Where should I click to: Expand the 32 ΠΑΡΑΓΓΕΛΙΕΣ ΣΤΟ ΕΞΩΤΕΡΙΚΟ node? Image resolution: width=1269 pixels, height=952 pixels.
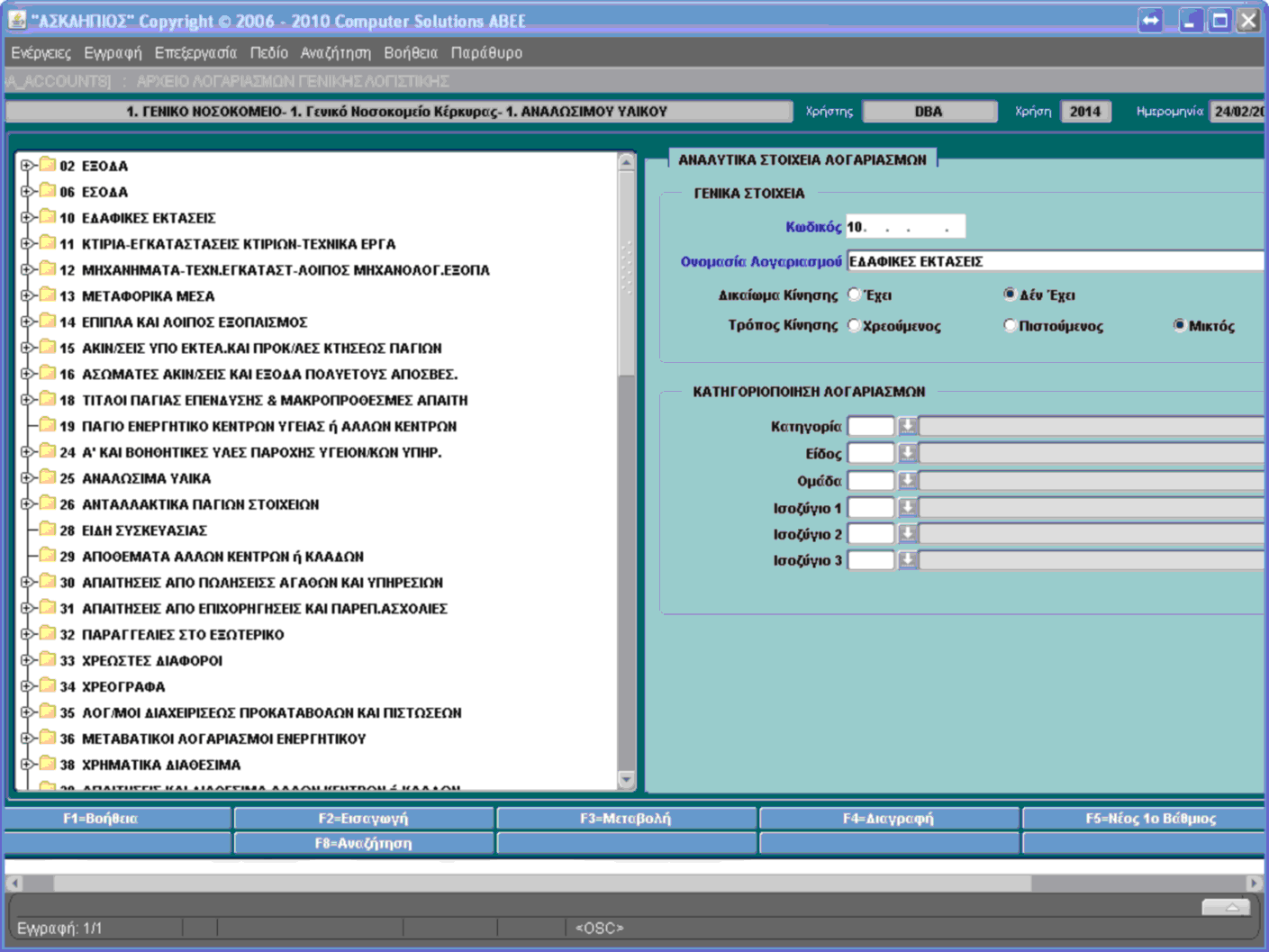27,634
